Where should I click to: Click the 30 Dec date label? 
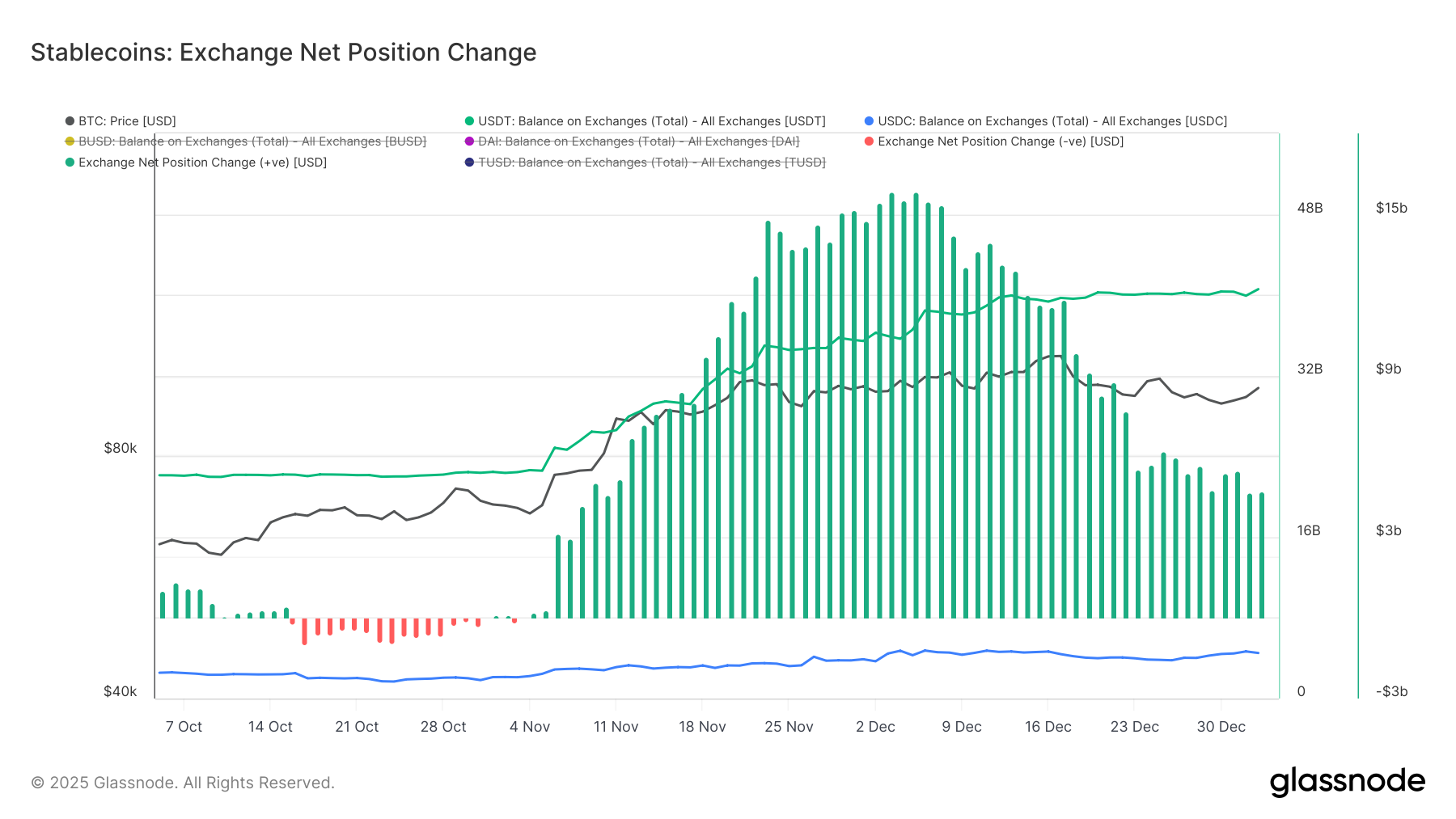1221,727
